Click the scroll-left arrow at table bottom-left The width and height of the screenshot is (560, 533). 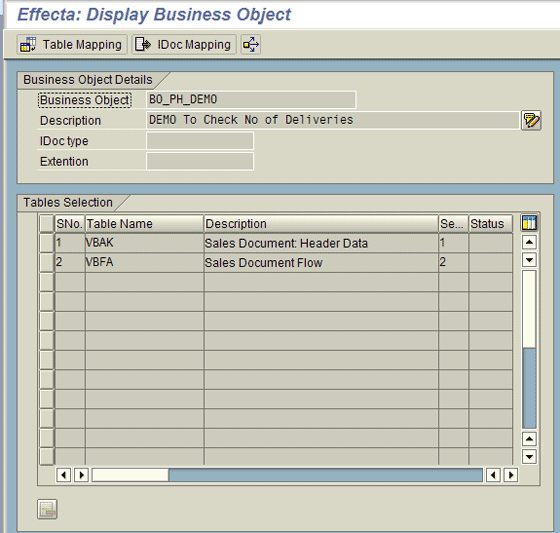64,475
